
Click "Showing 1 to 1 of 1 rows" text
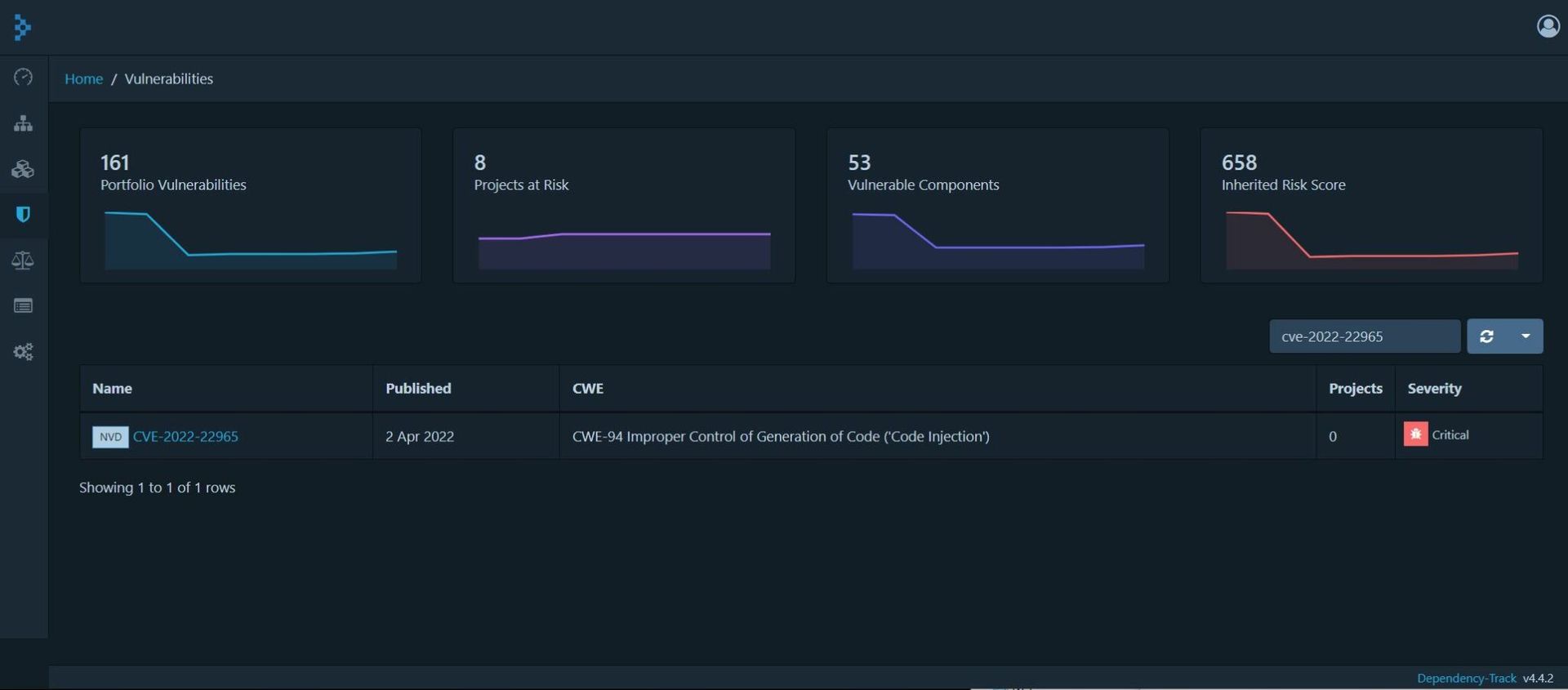pos(157,488)
